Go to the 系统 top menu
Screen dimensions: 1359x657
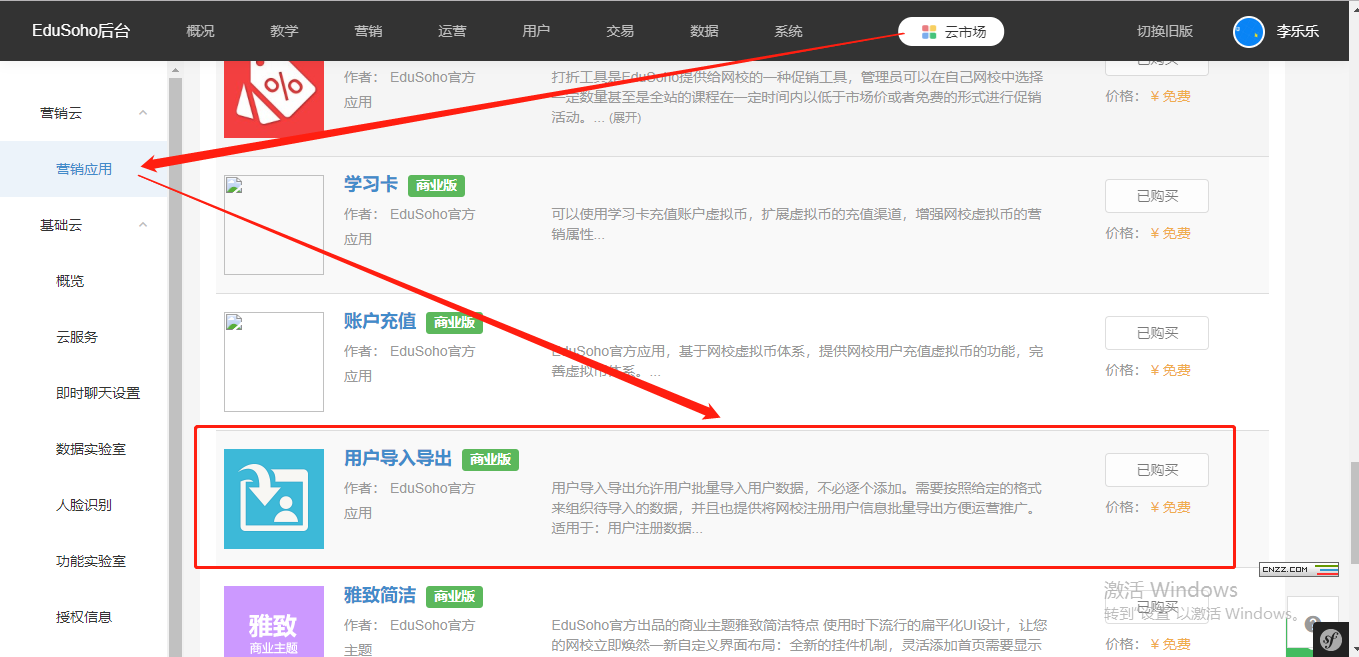pyautogui.click(x=788, y=31)
